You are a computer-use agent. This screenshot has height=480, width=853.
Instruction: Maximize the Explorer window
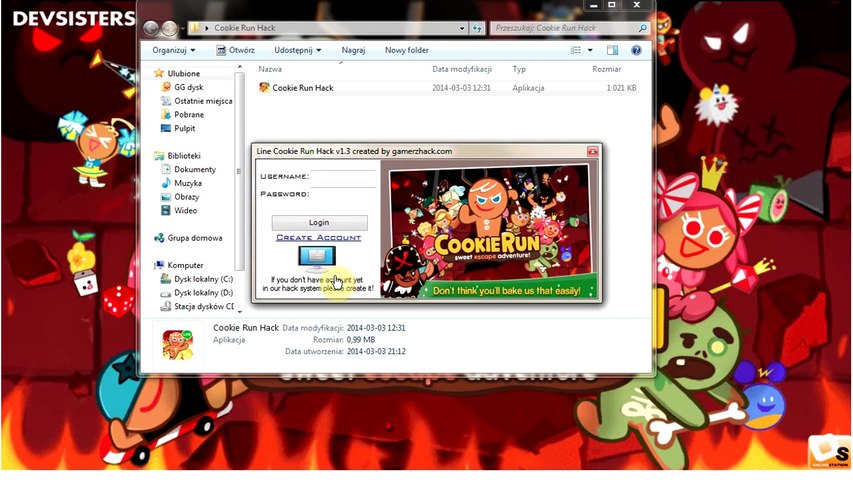(x=612, y=5)
